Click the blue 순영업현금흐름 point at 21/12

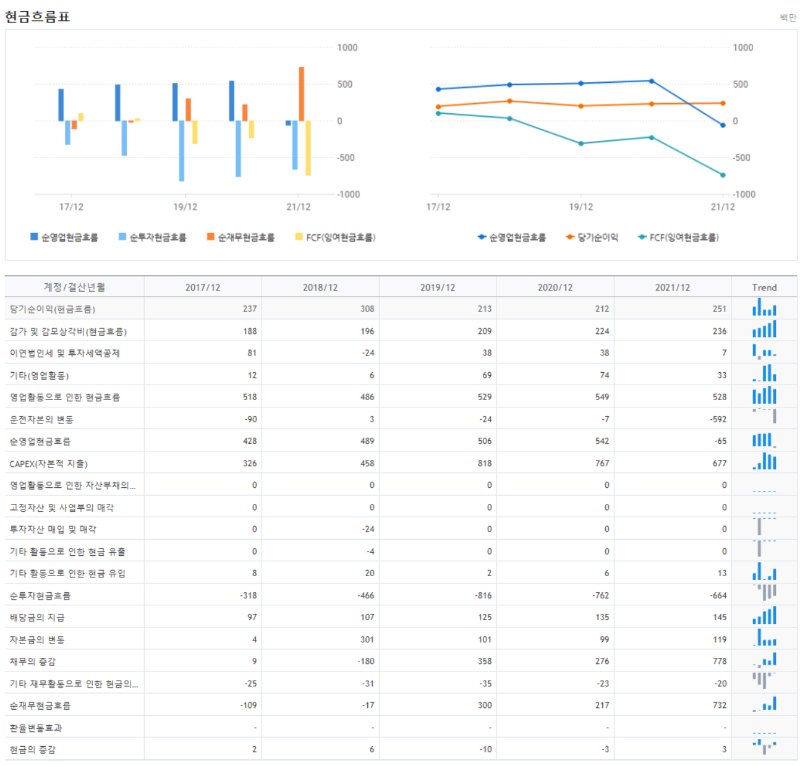pyautogui.click(x=723, y=125)
